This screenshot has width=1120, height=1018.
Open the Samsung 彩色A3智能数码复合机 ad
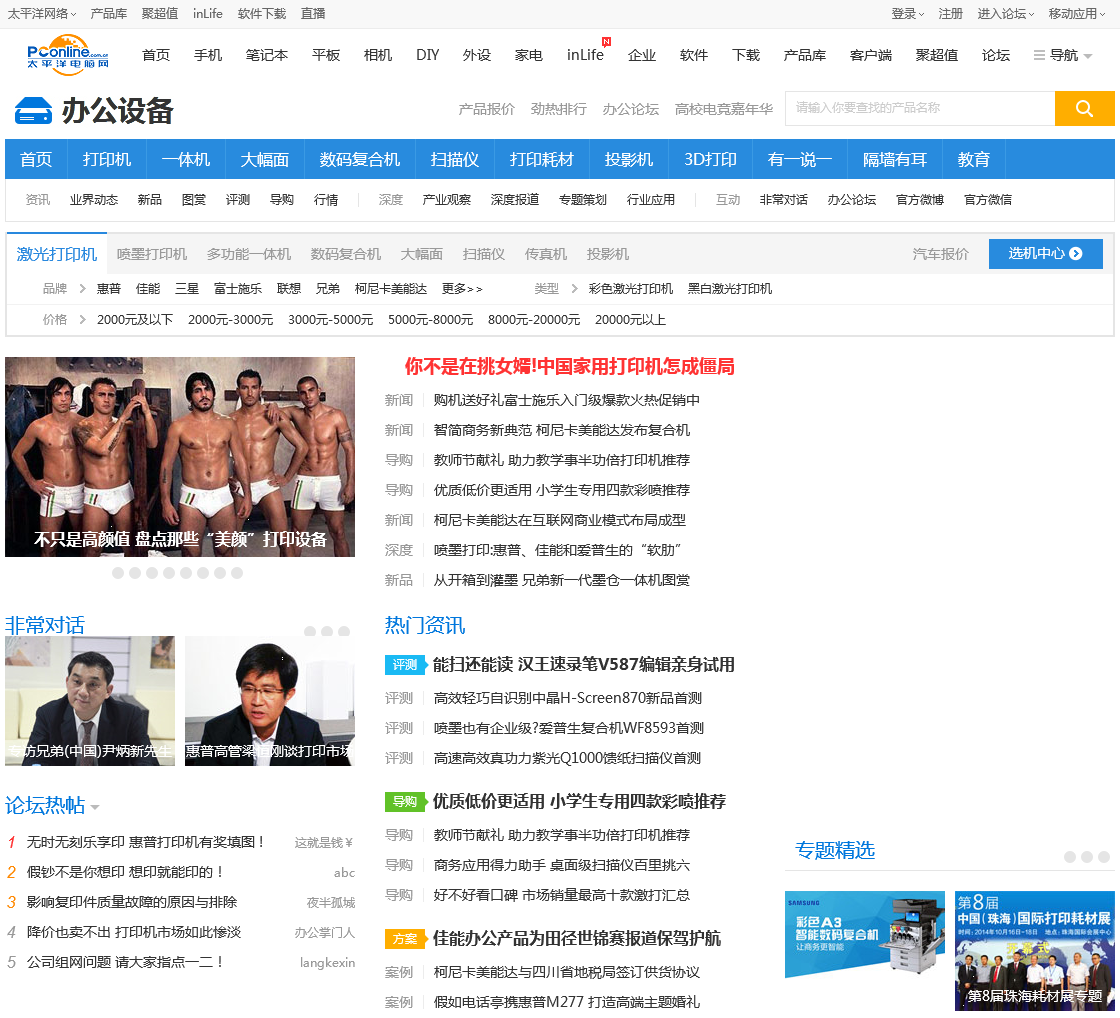click(865, 934)
